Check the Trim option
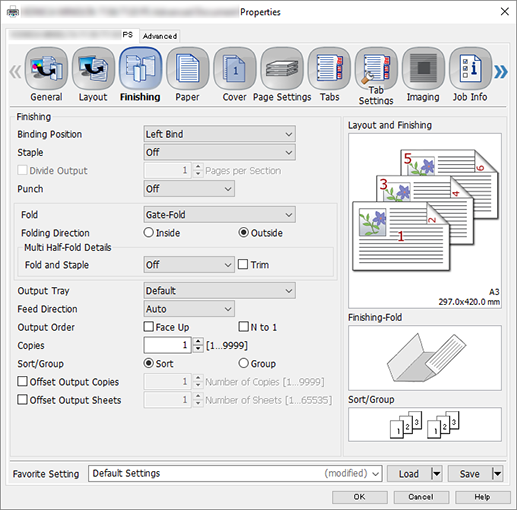The width and height of the screenshot is (517, 510). (x=243, y=264)
